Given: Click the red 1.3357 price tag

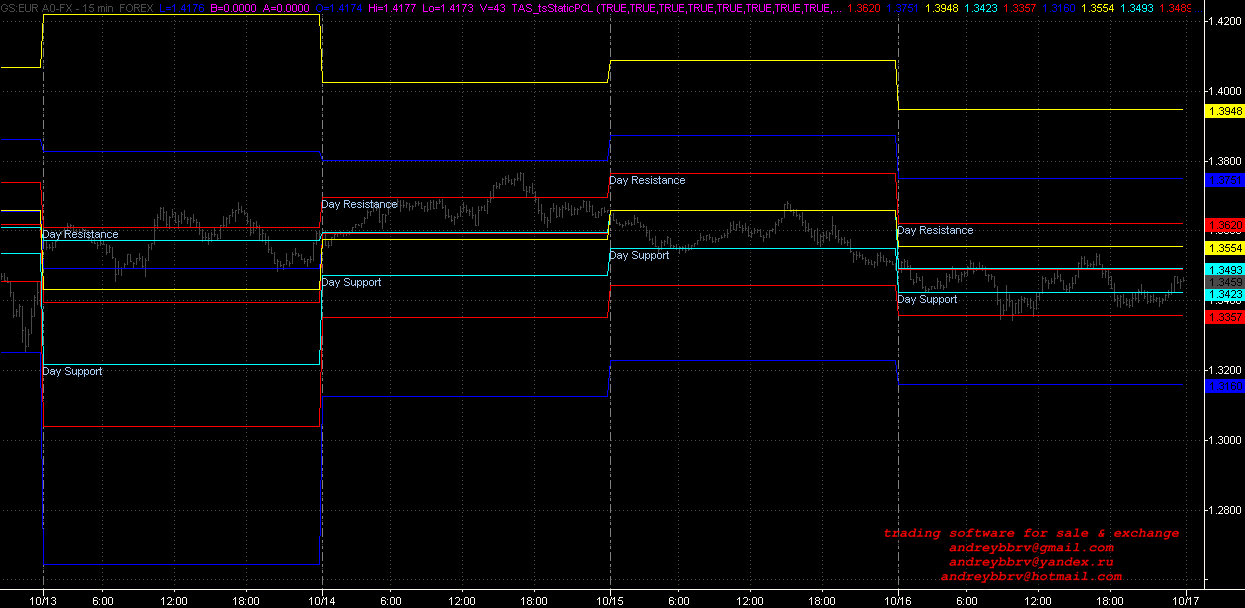Looking at the screenshot, I should pos(1225,317).
